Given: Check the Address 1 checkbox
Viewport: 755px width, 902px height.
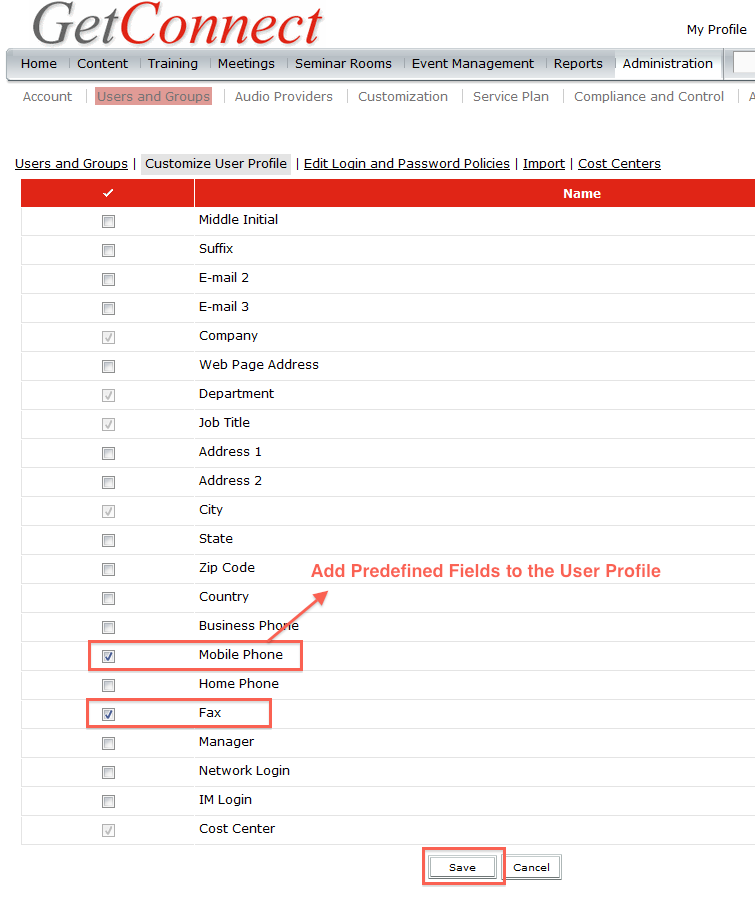Looking at the screenshot, I should 108,453.
